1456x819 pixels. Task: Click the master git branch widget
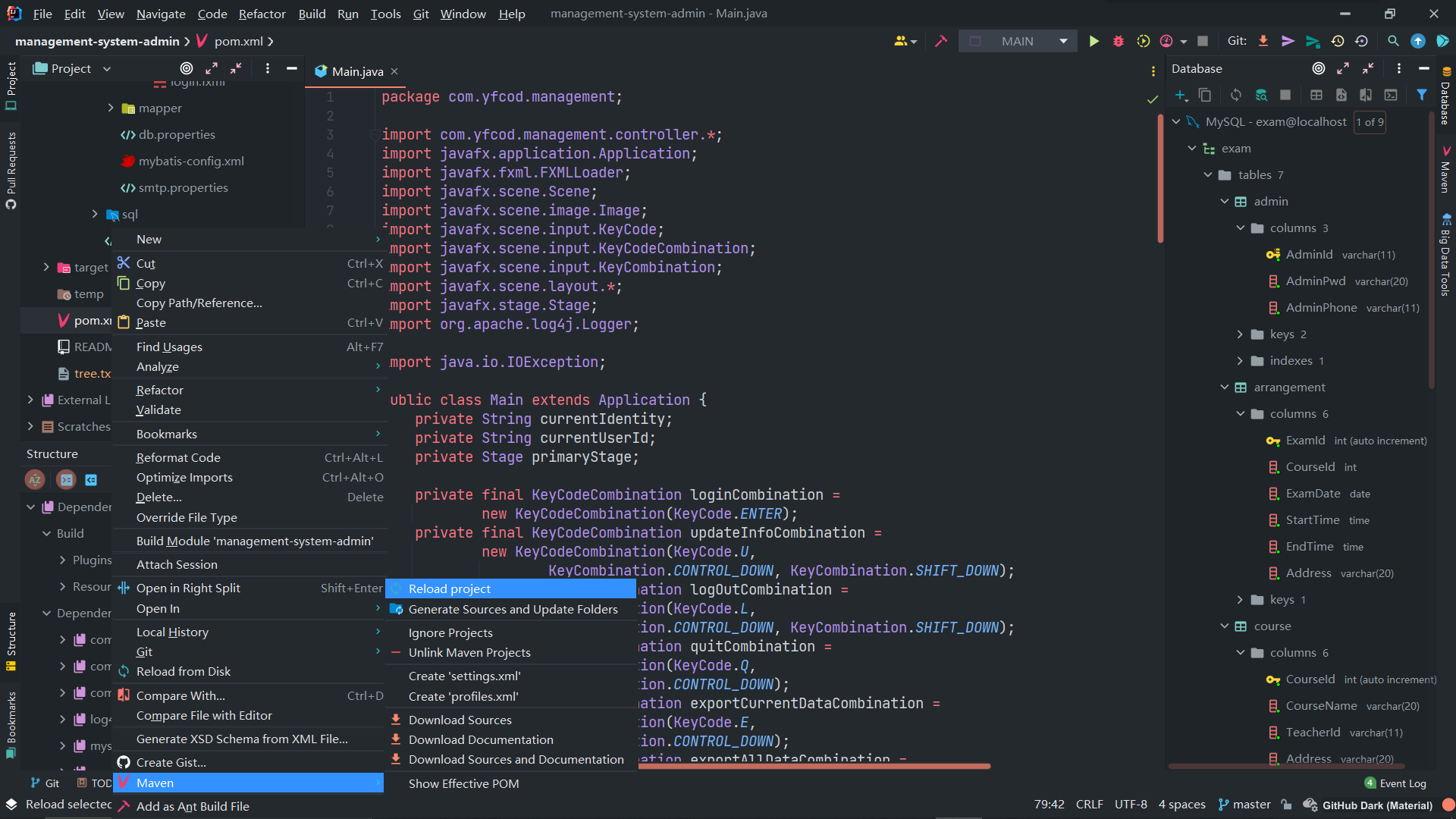1244,805
